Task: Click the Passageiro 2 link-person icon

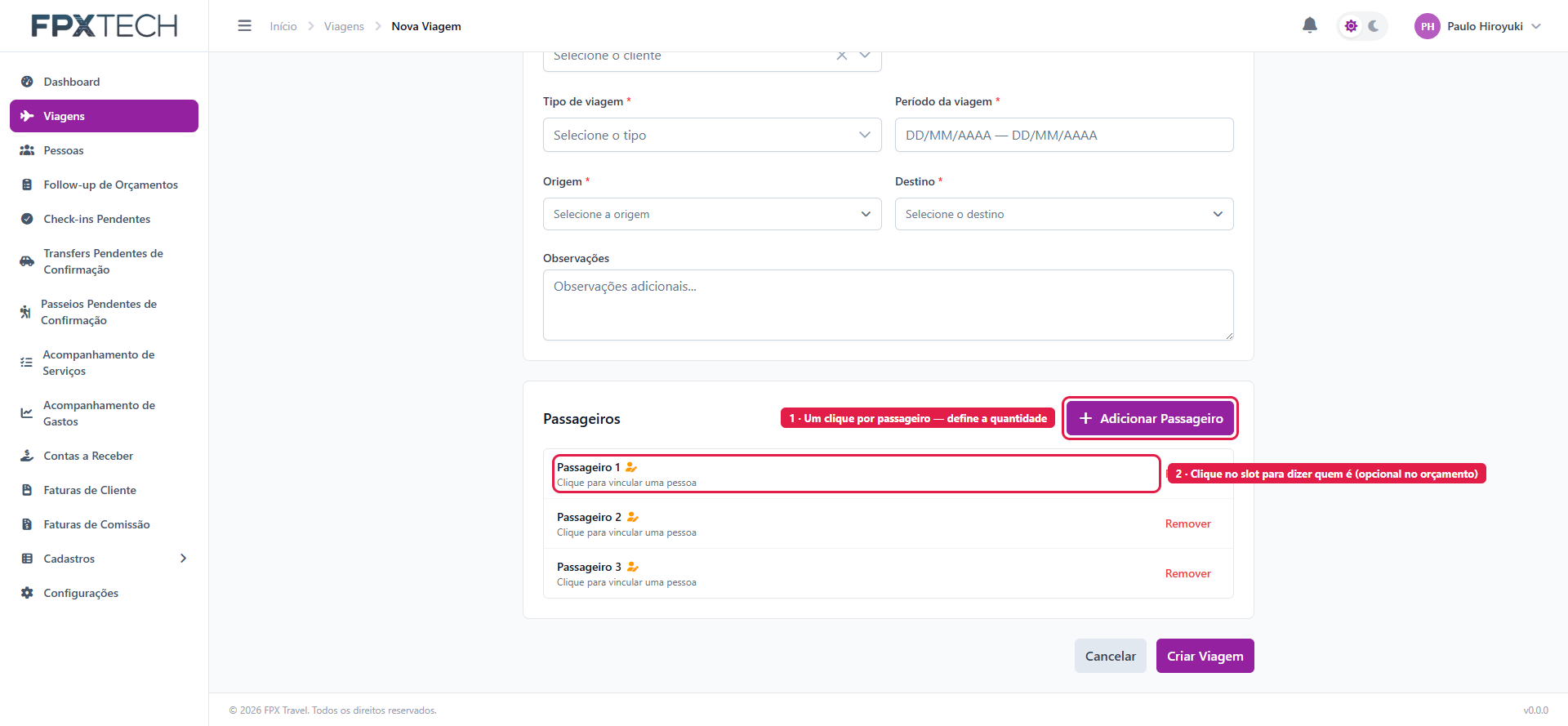Action: point(633,517)
